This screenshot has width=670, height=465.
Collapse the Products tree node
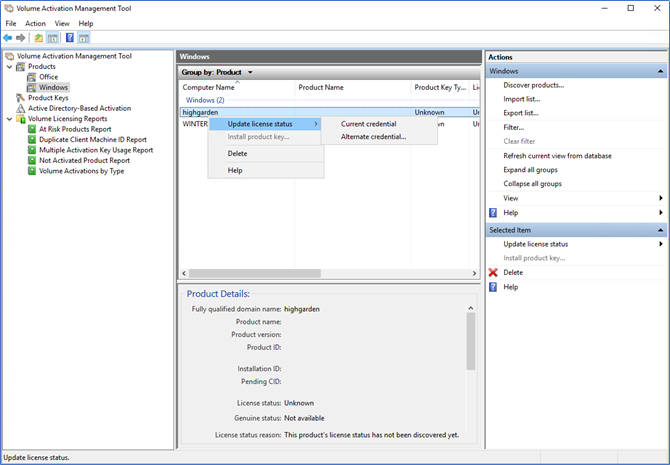(9, 67)
